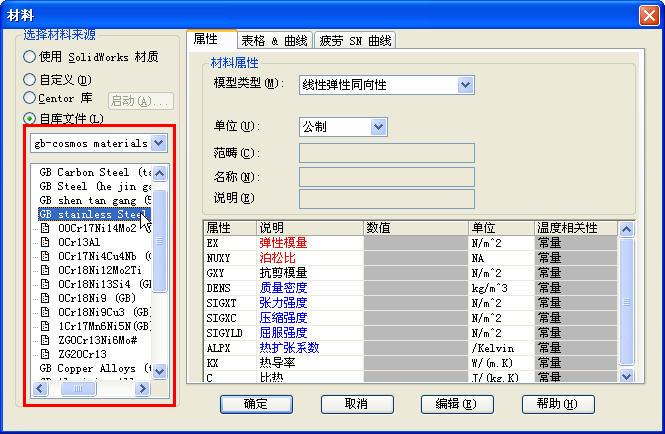
Task: Select ZG0Cr13Ni6Mo# material
Action: (x=98, y=340)
